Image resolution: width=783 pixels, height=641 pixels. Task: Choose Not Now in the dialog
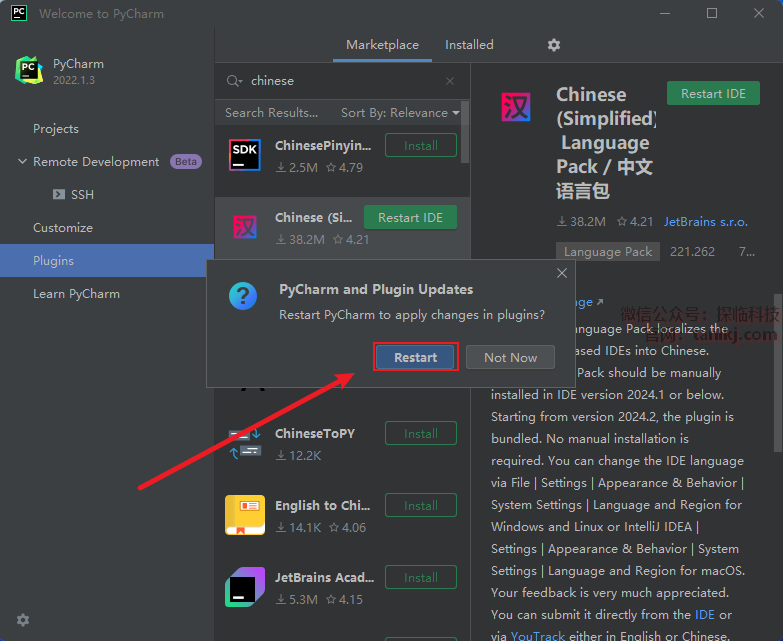point(510,357)
